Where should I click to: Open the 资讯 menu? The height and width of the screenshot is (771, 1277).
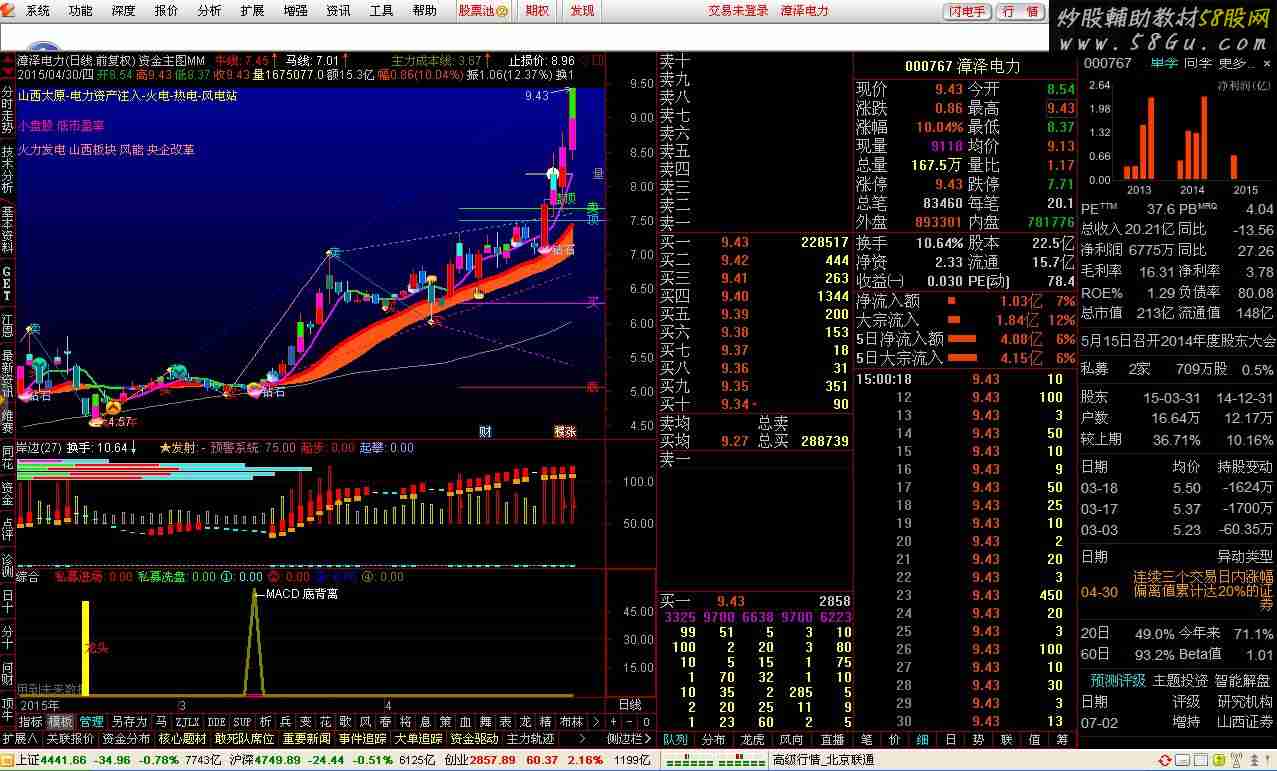(339, 11)
